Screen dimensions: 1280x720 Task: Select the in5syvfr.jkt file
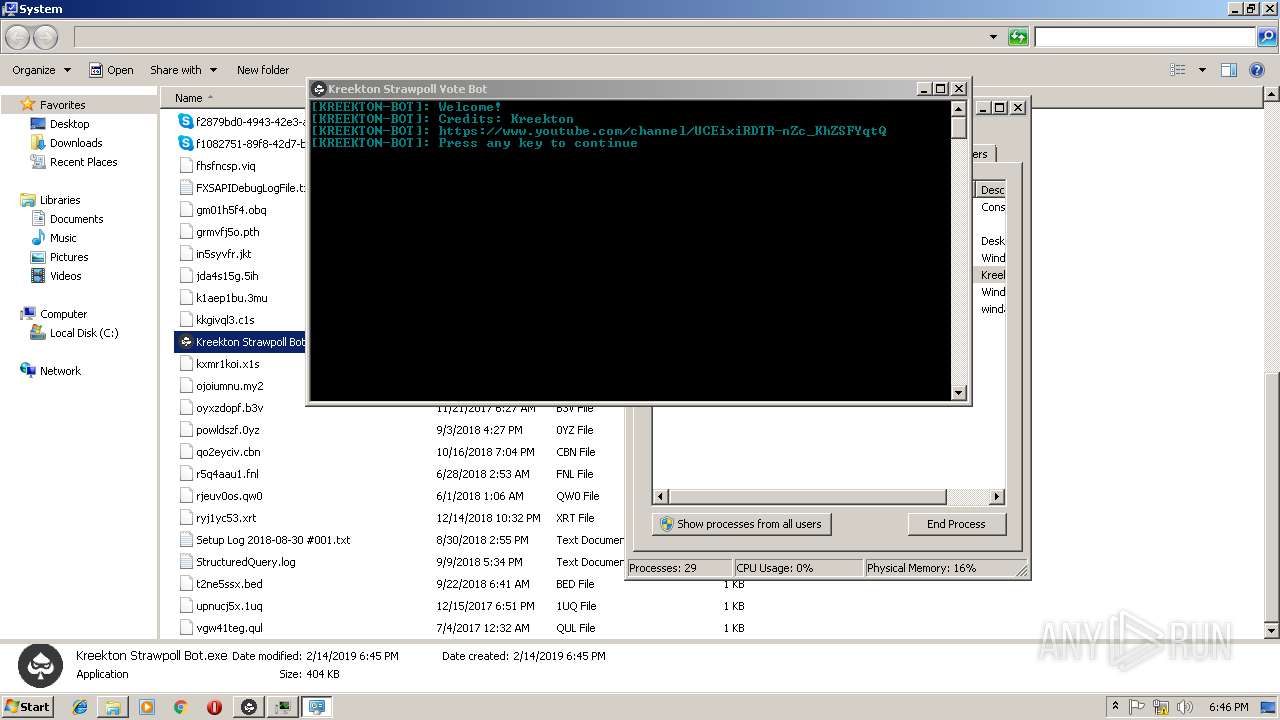(x=215, y=254)
